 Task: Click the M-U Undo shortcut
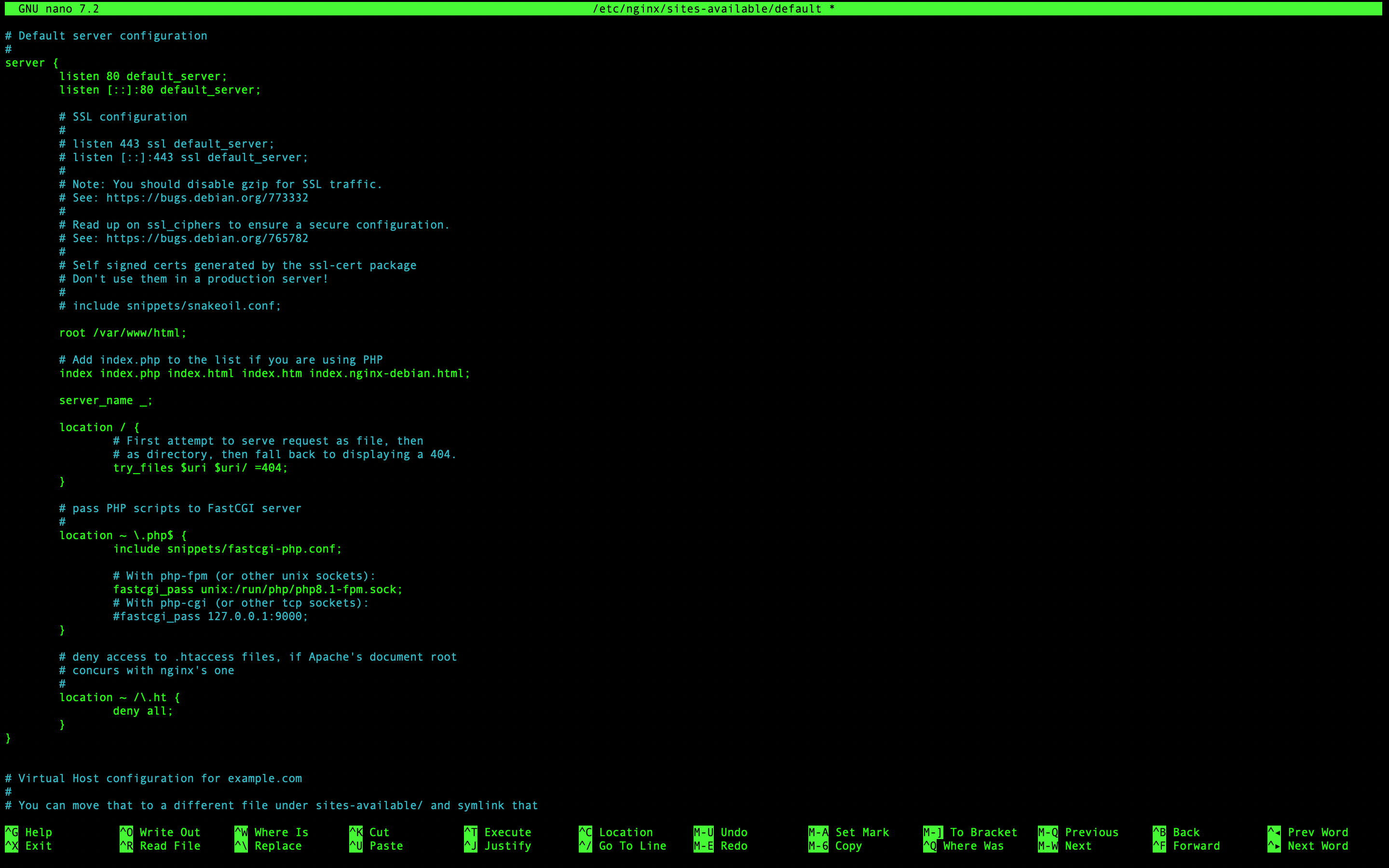pyautogui.click(x=721, y=832)
